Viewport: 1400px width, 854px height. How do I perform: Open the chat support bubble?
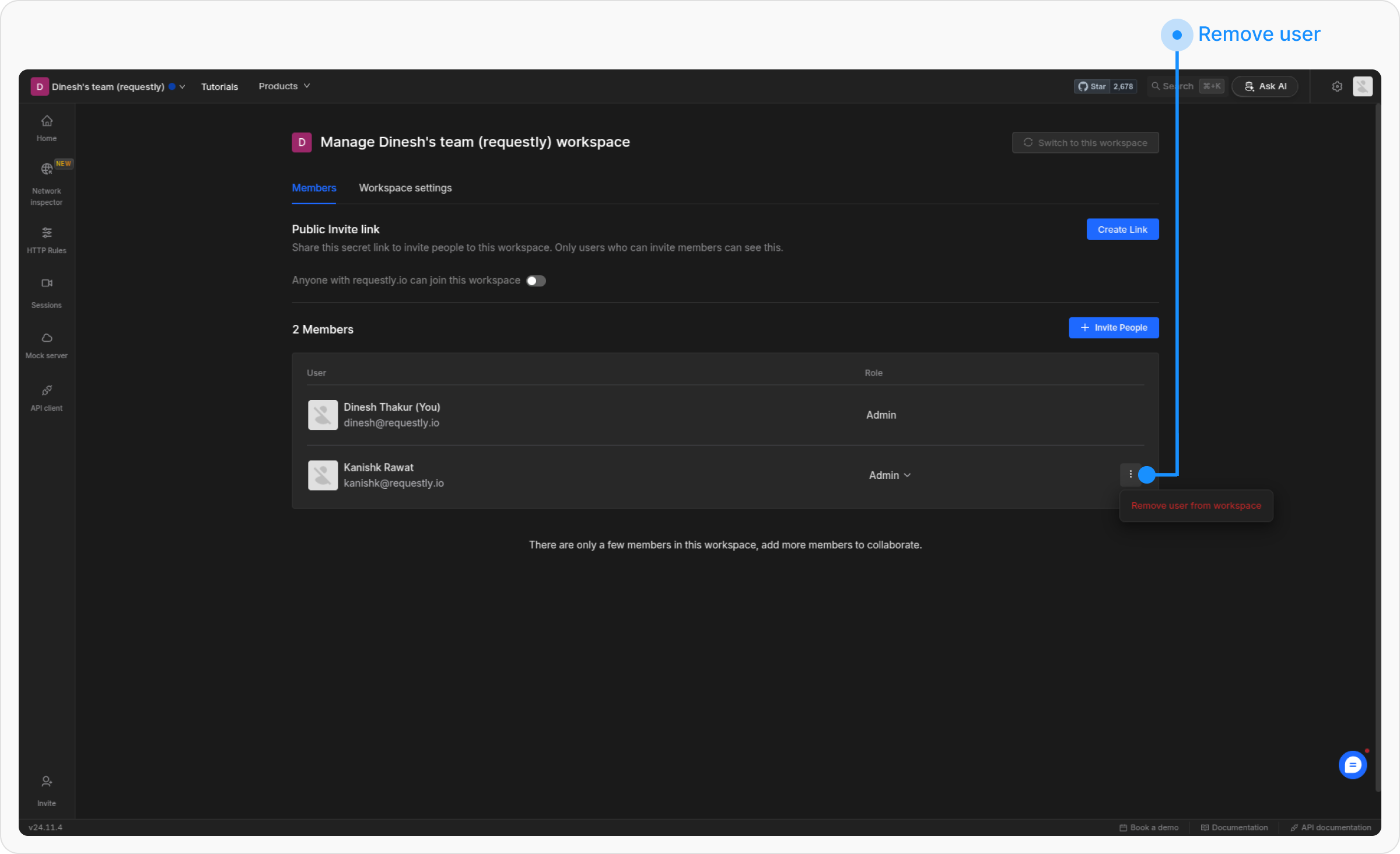pyautogui.click(x=1352, y=765)
